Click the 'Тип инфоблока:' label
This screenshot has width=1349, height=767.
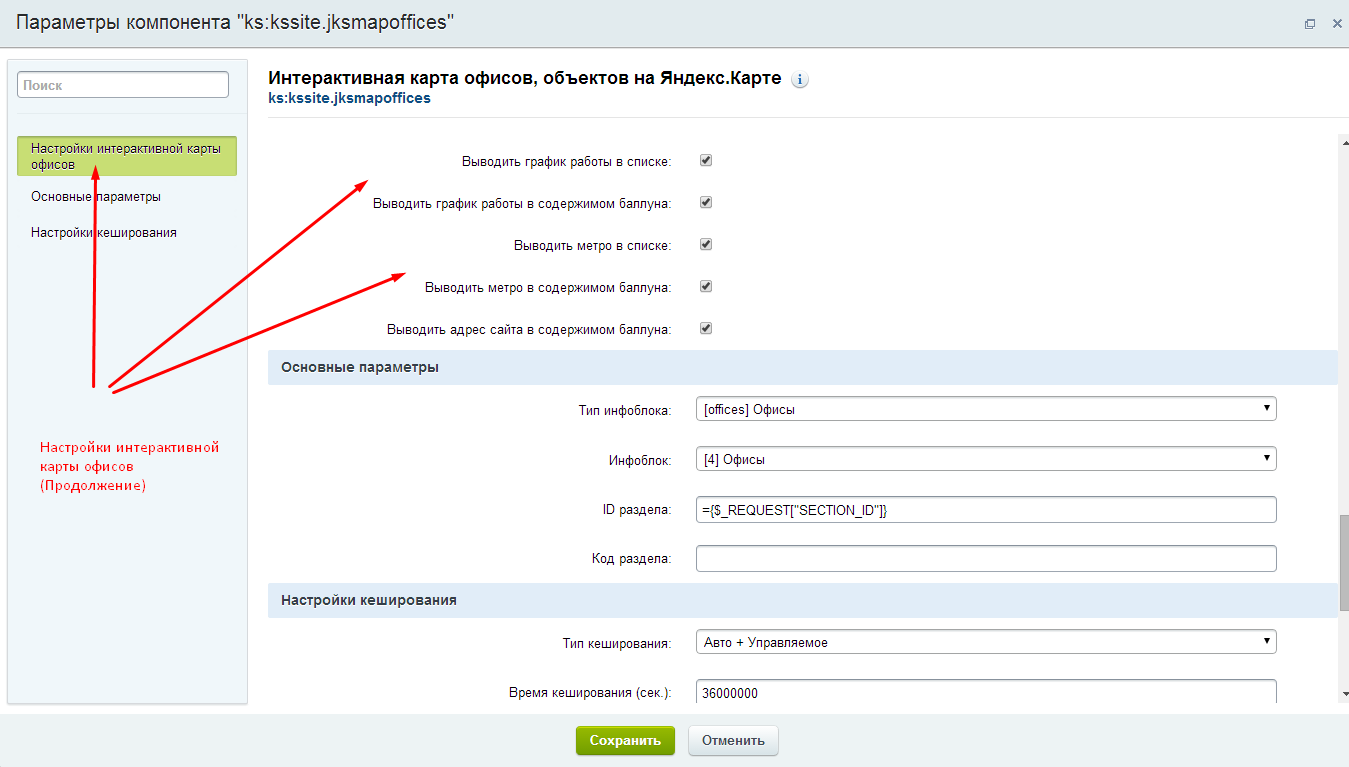coord(624,410)
